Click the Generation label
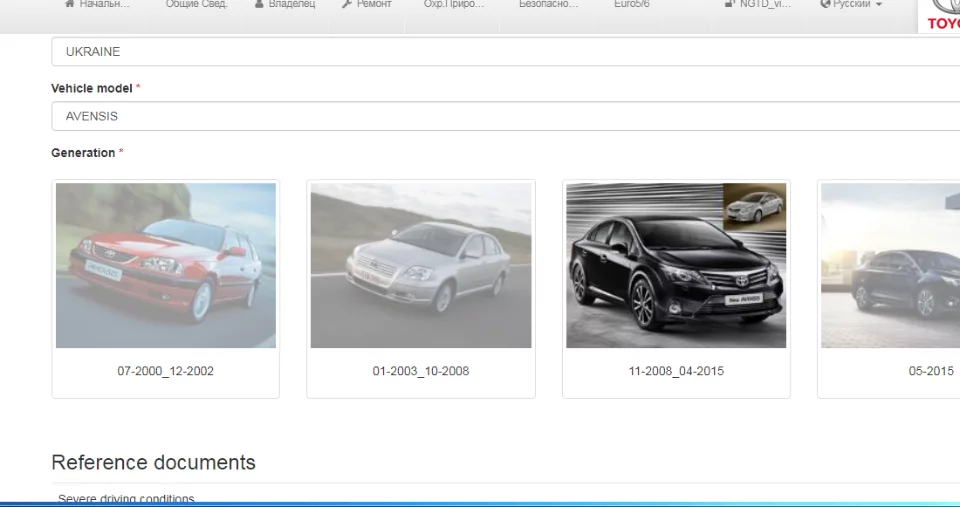 [83, 152]
